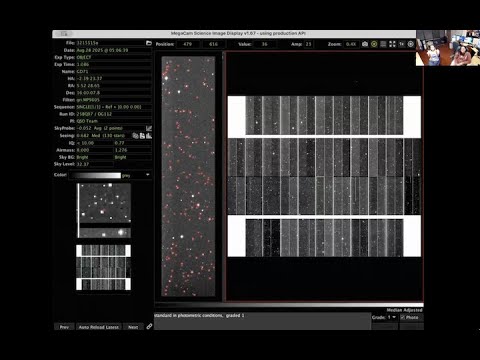Screen dimensions: 480x360
Task: Click the Zoom value field showing 0.4X
Action: (x=351, y=44)
